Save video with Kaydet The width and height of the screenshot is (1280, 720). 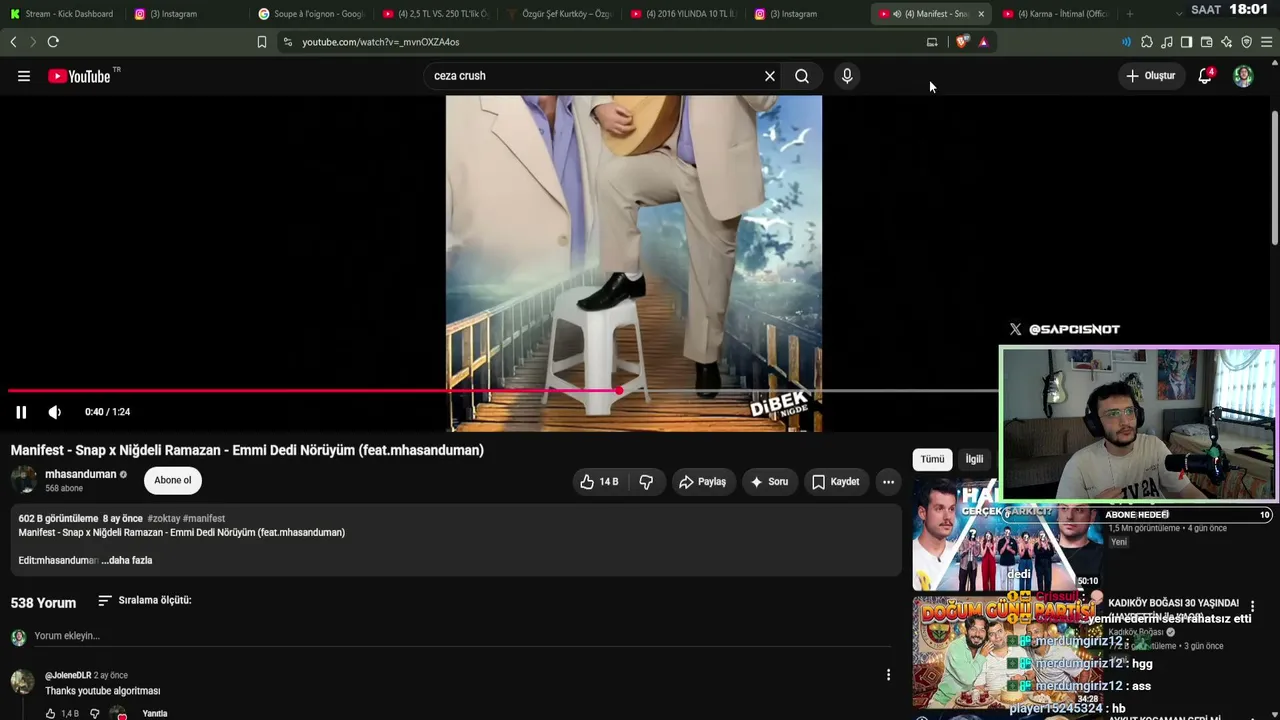click(836, 482)
